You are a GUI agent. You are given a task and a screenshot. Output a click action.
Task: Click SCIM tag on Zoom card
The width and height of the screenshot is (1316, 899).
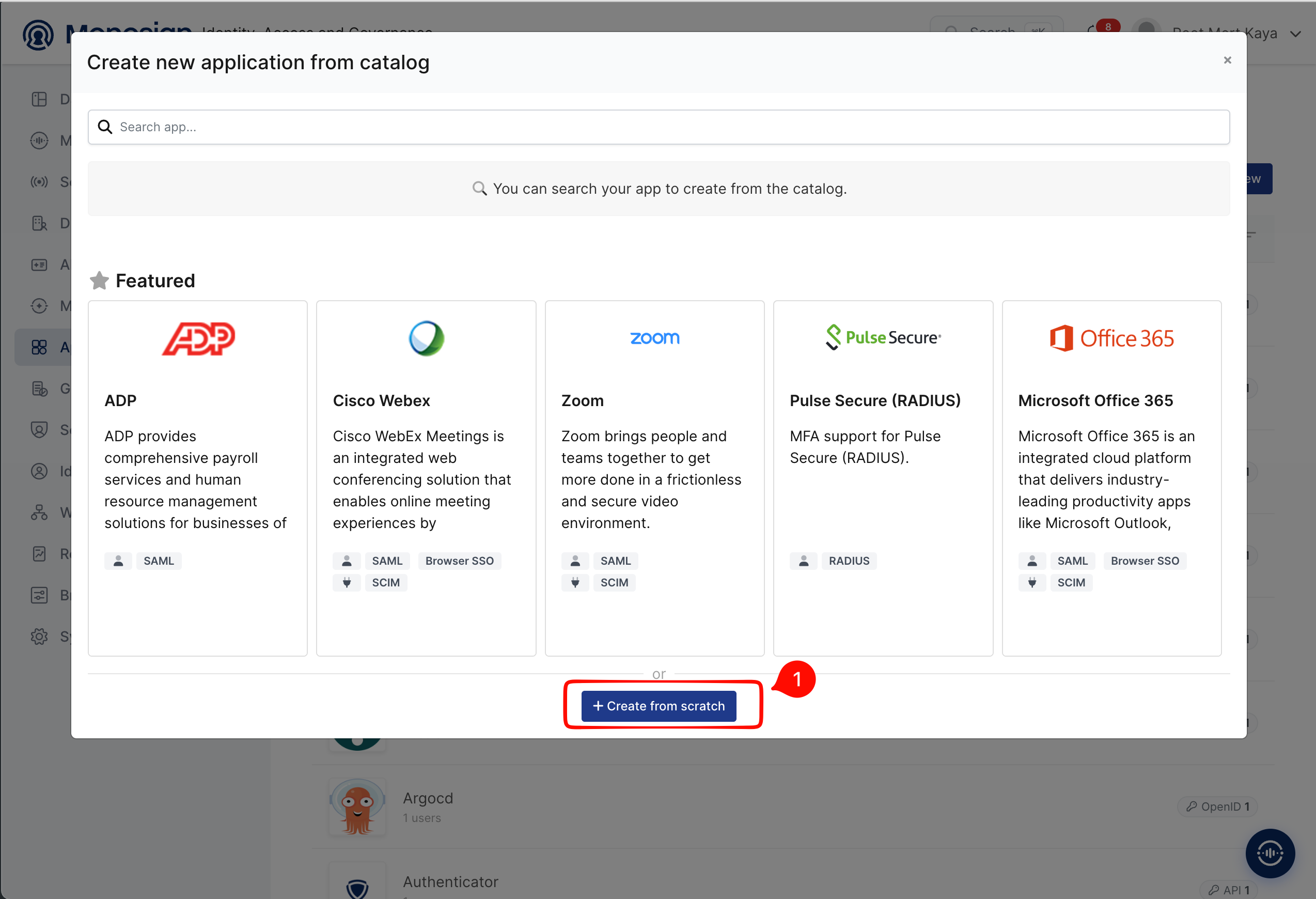point(614,582)
